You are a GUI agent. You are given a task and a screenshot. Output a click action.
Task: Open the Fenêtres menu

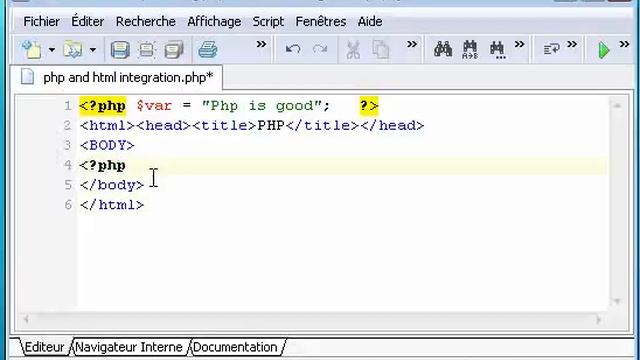tap(320, 22)
